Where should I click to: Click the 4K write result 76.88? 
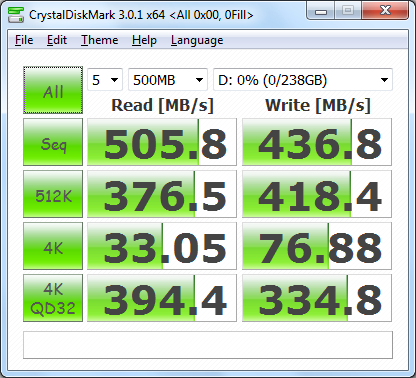317,246
